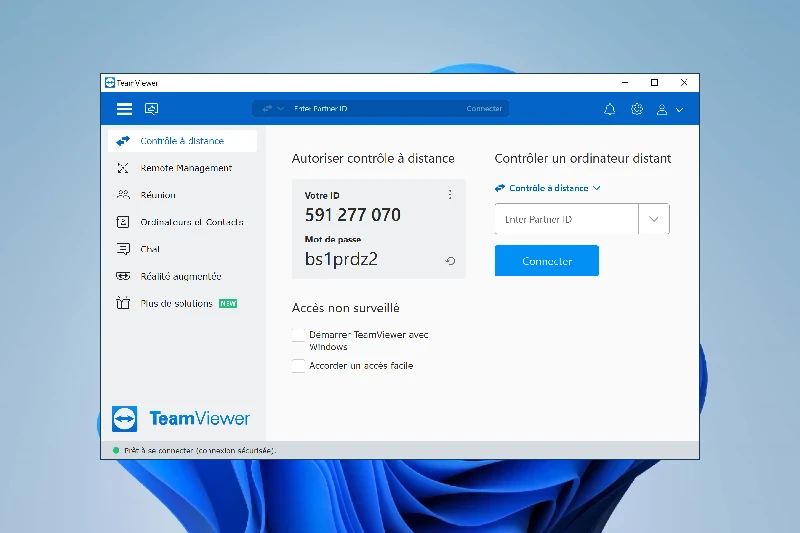Open Réunion in the sidebar
The width and height of the screenshot is (800, 533).
point(182,195)
